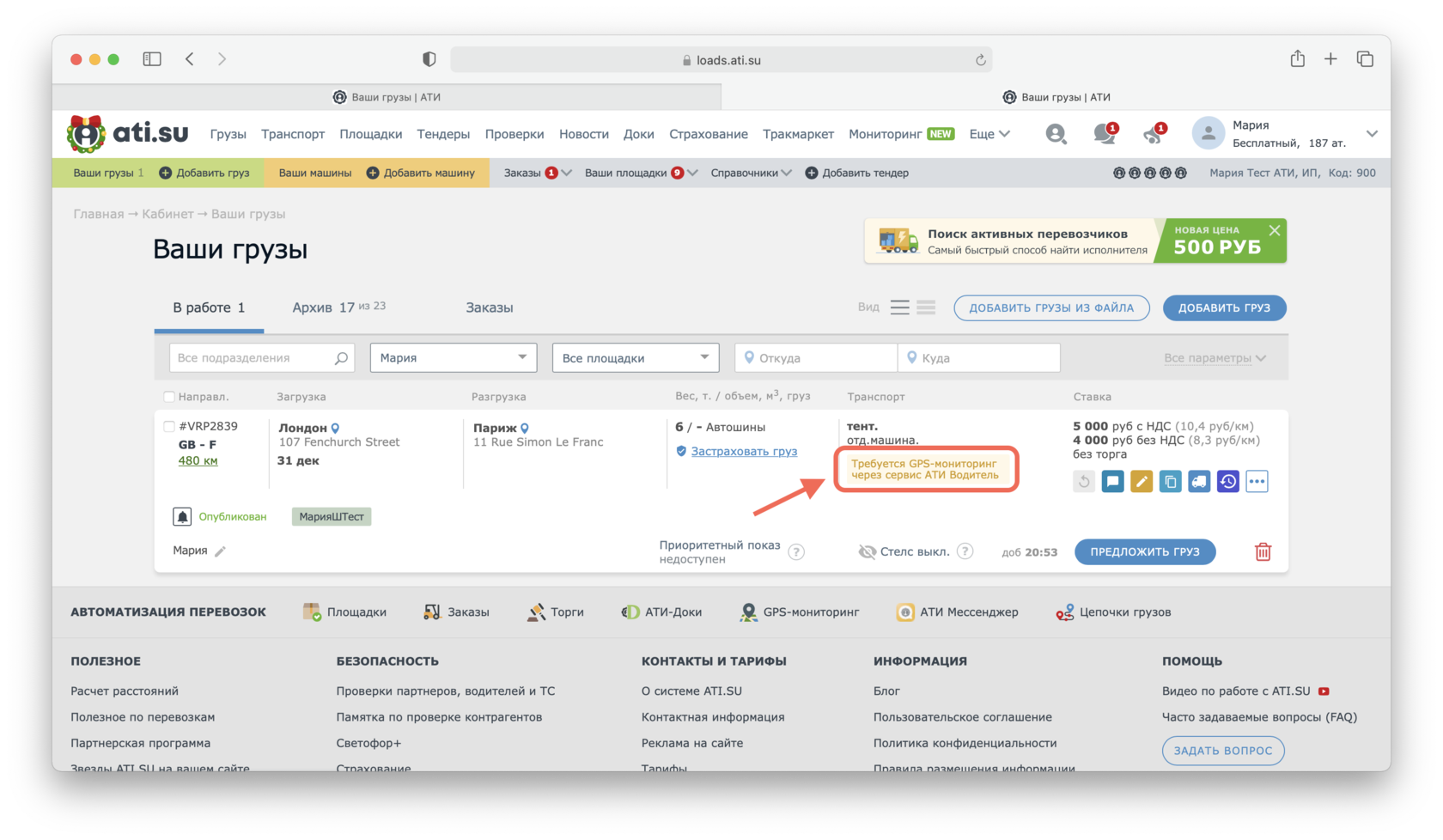Close the Поиск активных перевозчиков banner

[x=1275, y=230]
